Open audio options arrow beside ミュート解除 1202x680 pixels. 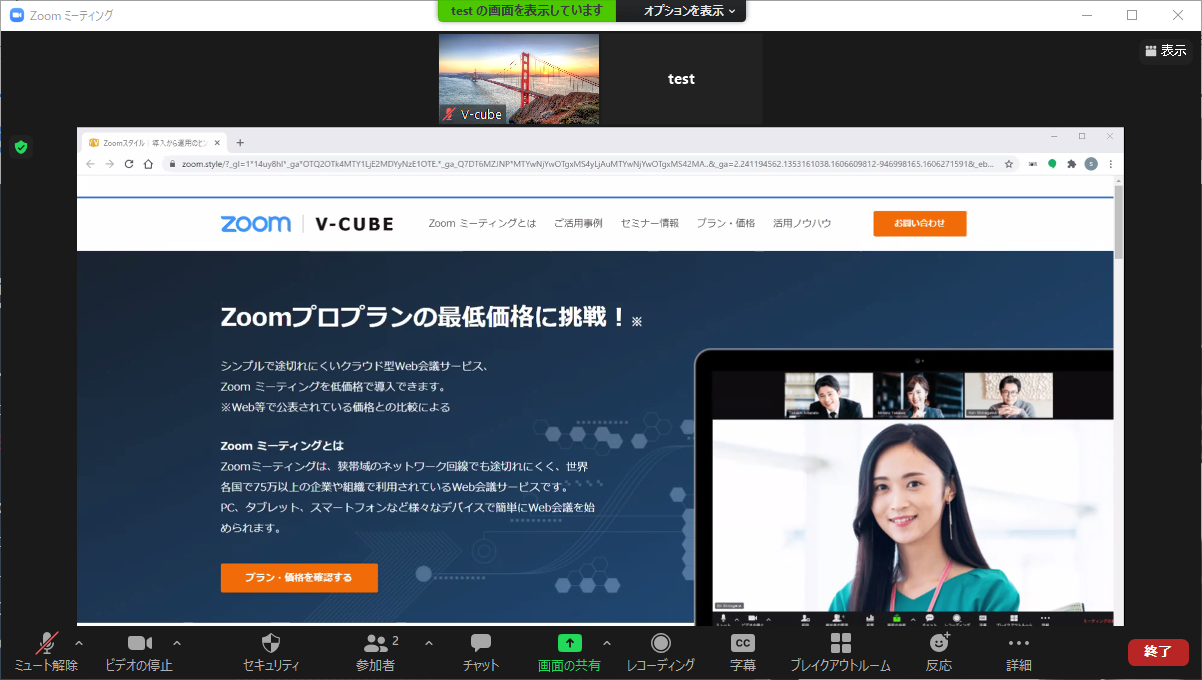pyautogui.click(x=80, y=643)
